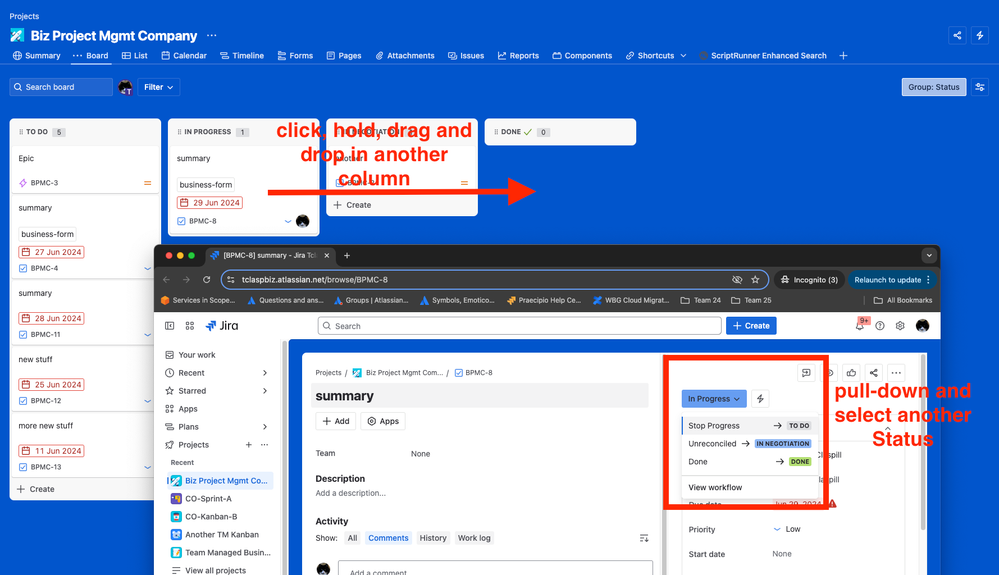Click the BPMC-13 task checkbox icon

23,467
